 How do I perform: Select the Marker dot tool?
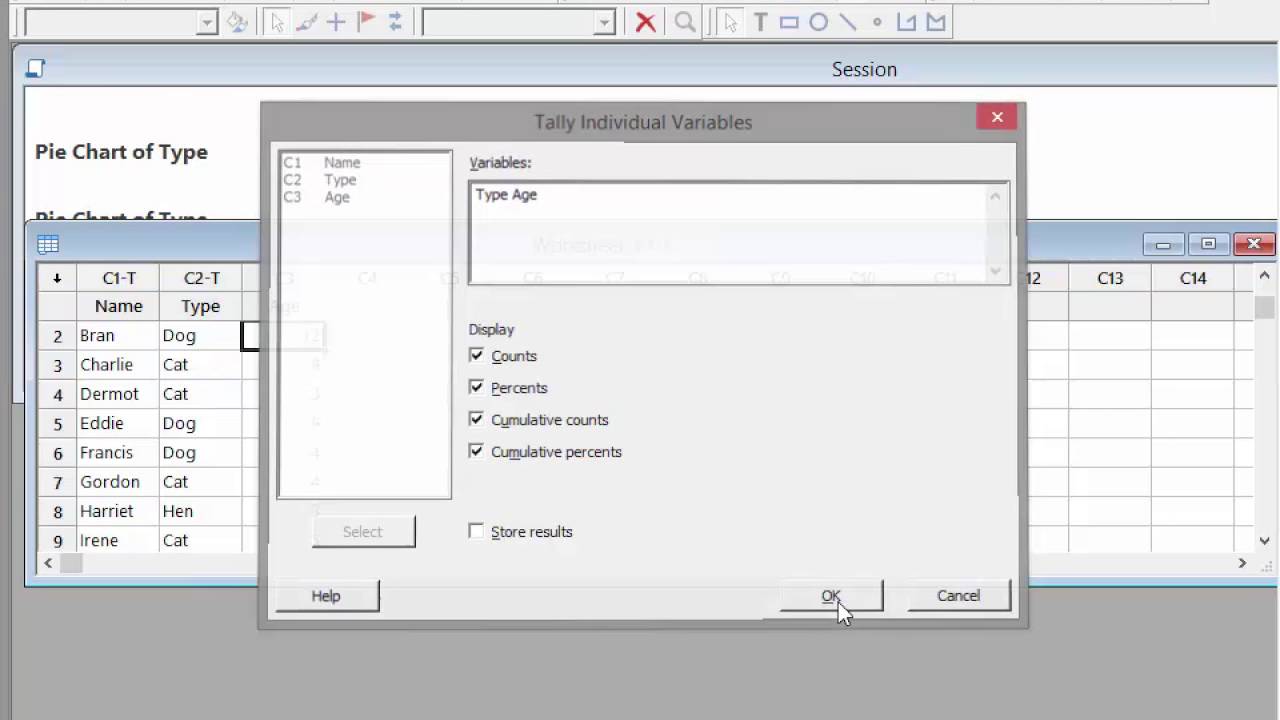coord(877,22)
